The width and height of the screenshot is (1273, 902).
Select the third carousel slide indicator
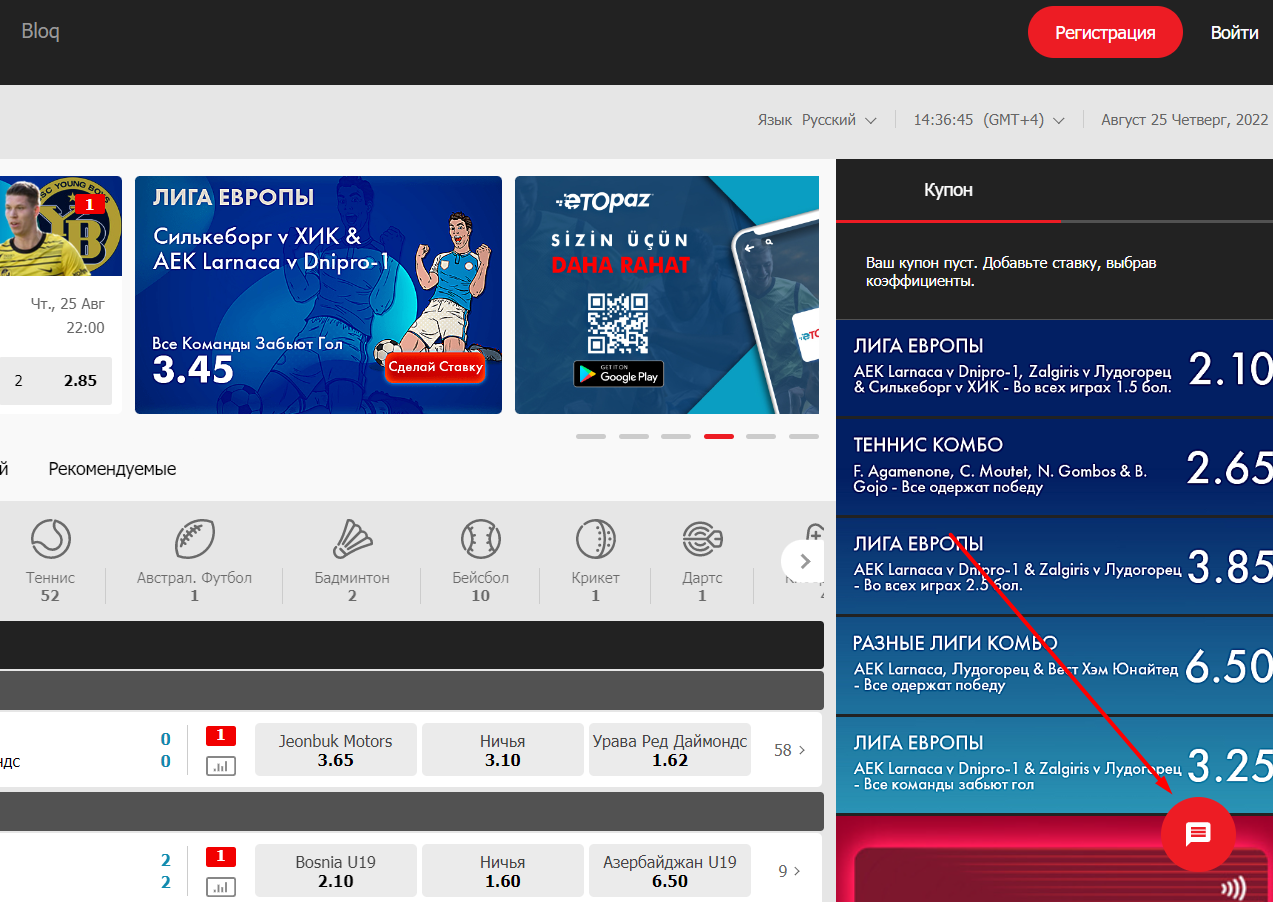point(676,436)
